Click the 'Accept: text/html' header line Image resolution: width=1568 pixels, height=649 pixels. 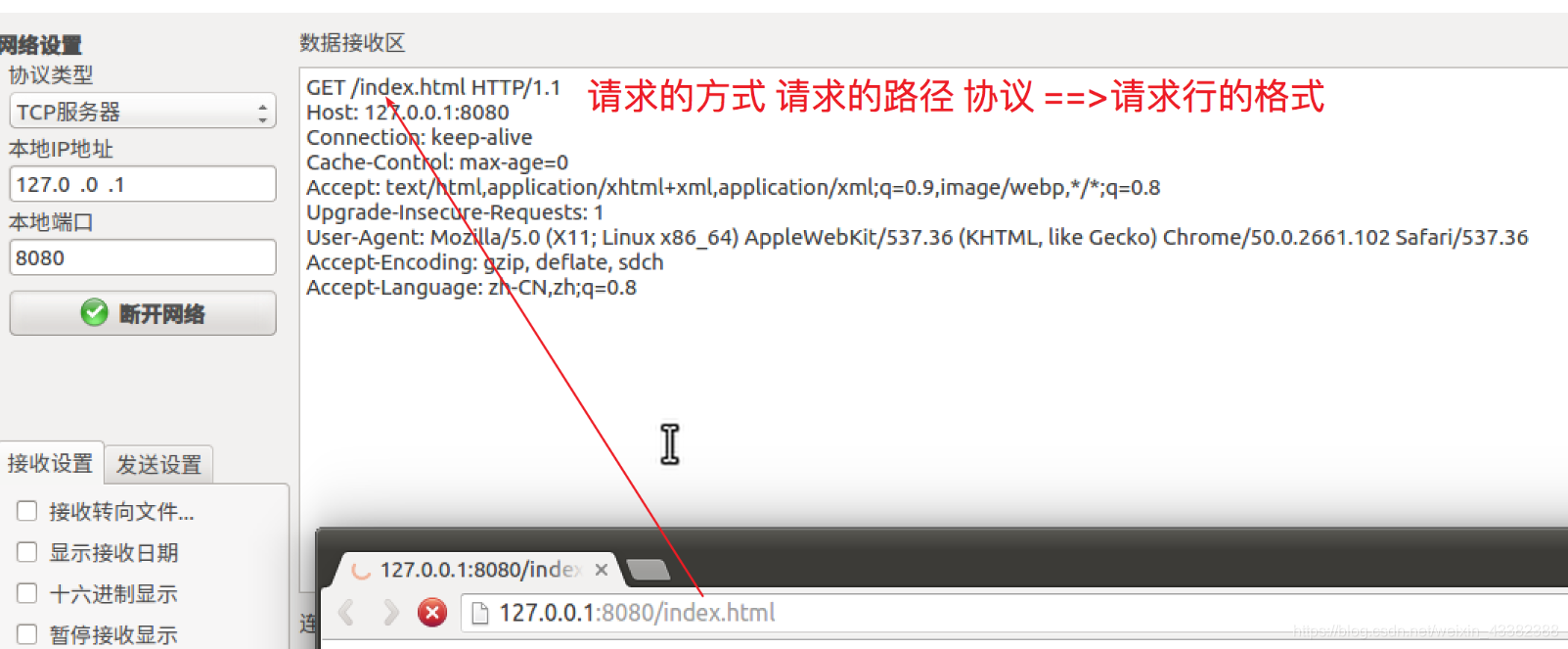pyautogui.click(x=734, y=187)
